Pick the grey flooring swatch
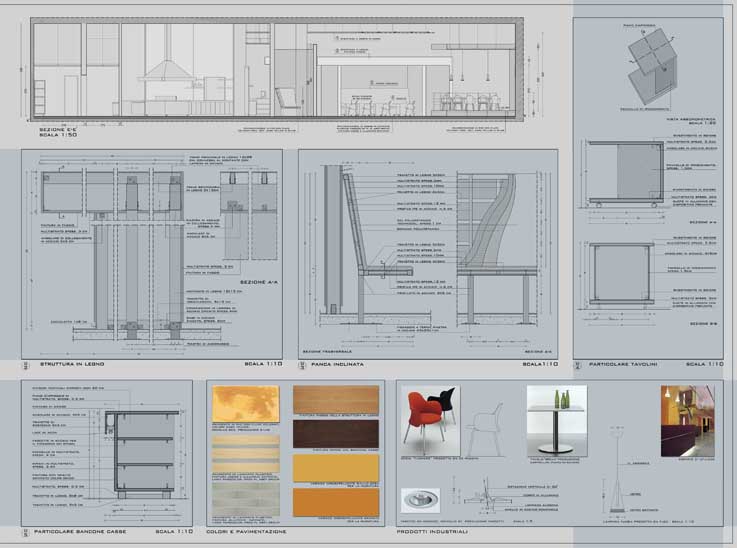Screen dimensions: 737x548 pyautogui.click(x=246, y=500)
